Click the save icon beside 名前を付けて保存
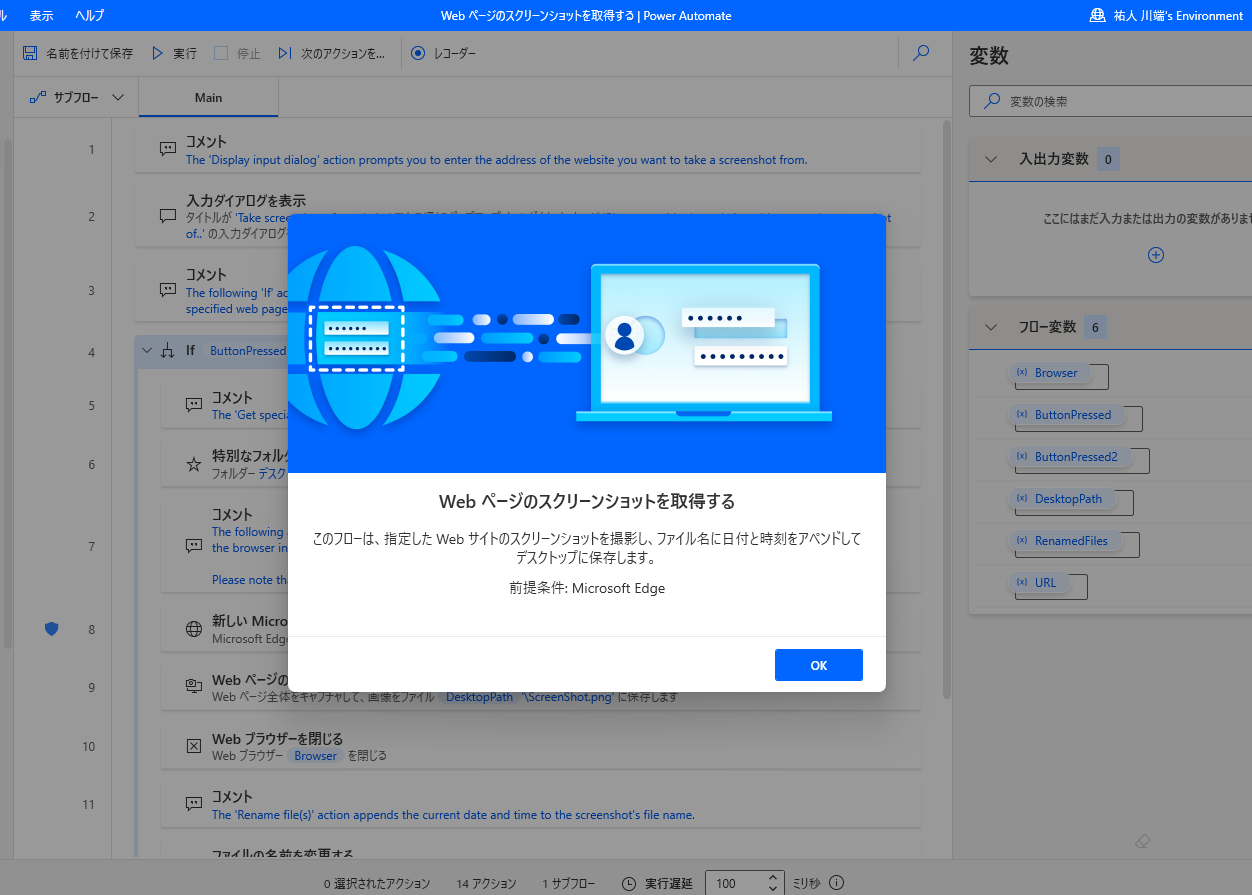This screenshot has width=1252, height=895. coord(30,53)
